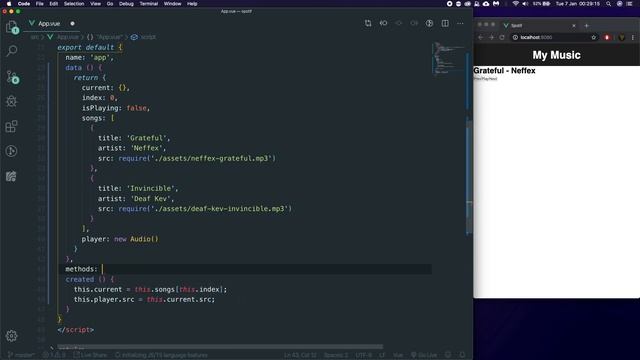
Task: Reload the localhost page in browser
Action: [502, 37]
